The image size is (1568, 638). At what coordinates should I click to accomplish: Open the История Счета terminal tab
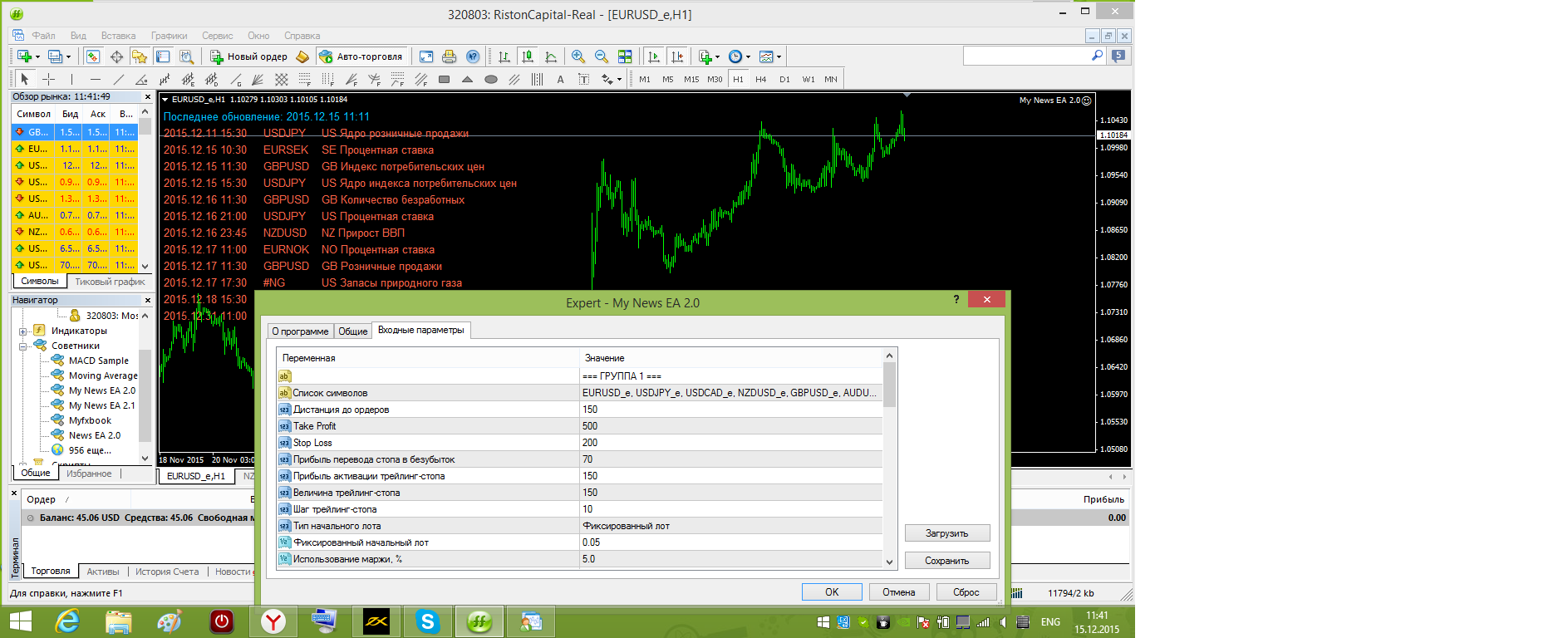(167, 572)
